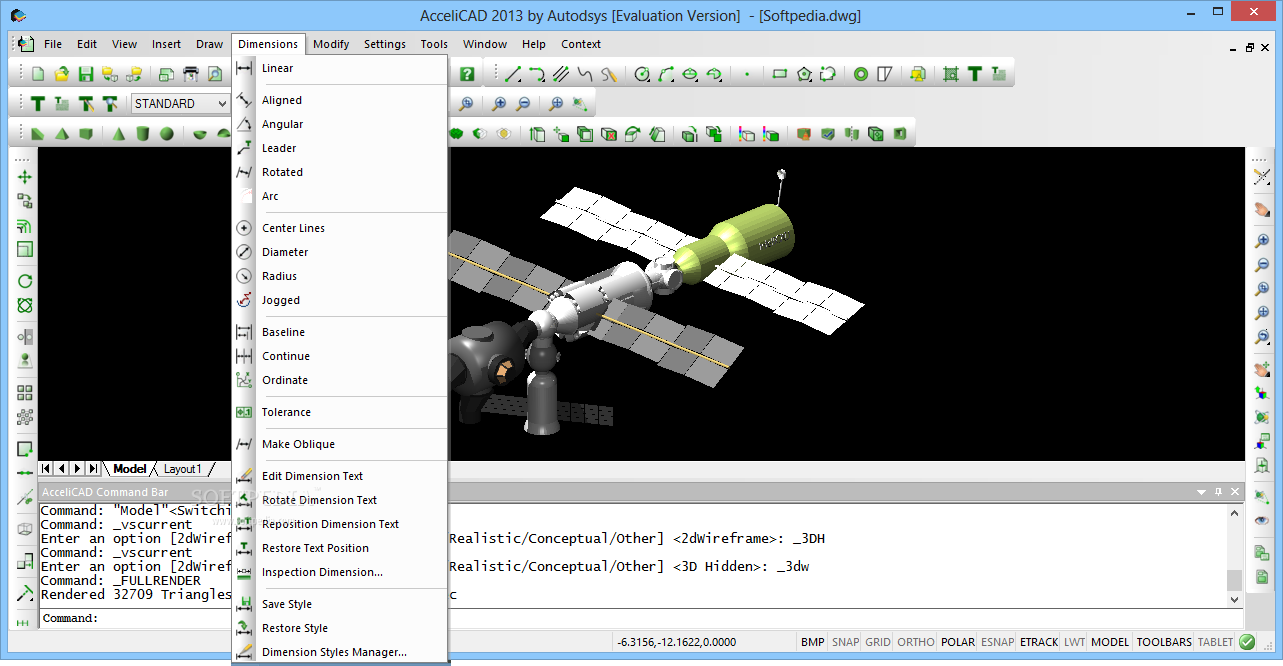Choose Tolerance menu entry
This screenshot has height=666, width=1283.
pos(339,412)
